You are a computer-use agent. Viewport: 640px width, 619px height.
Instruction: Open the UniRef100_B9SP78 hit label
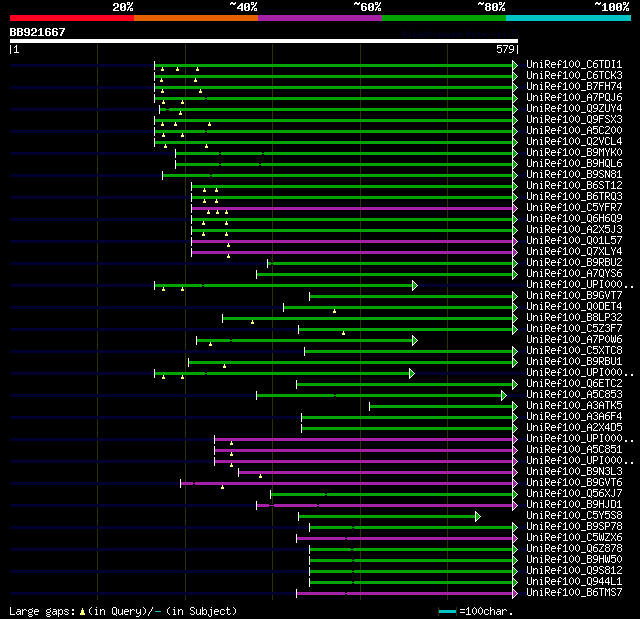coord(574,527)
